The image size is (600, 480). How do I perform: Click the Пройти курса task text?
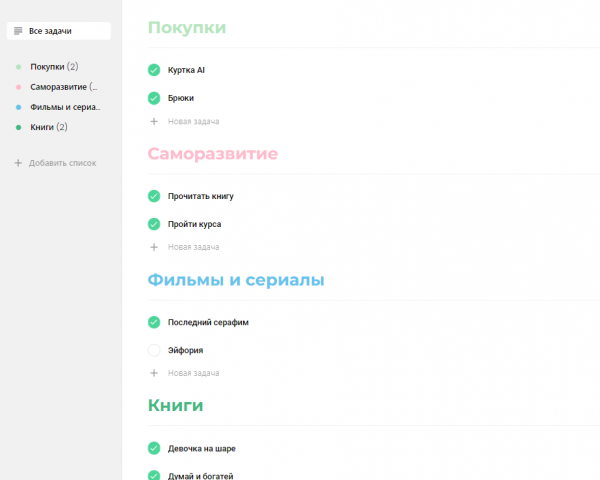click(x=194, y=224)
